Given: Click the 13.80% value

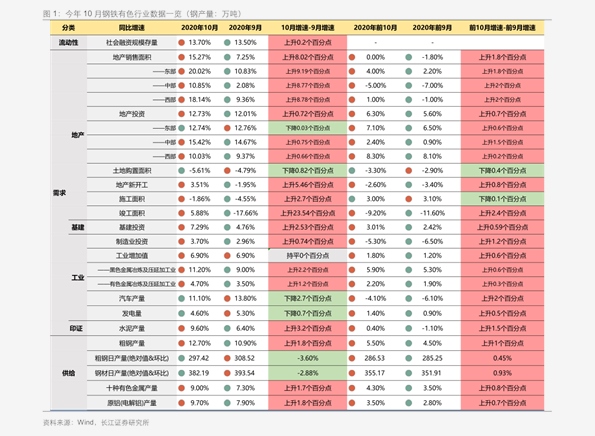Looking at the screenshot, I should 246,298.
